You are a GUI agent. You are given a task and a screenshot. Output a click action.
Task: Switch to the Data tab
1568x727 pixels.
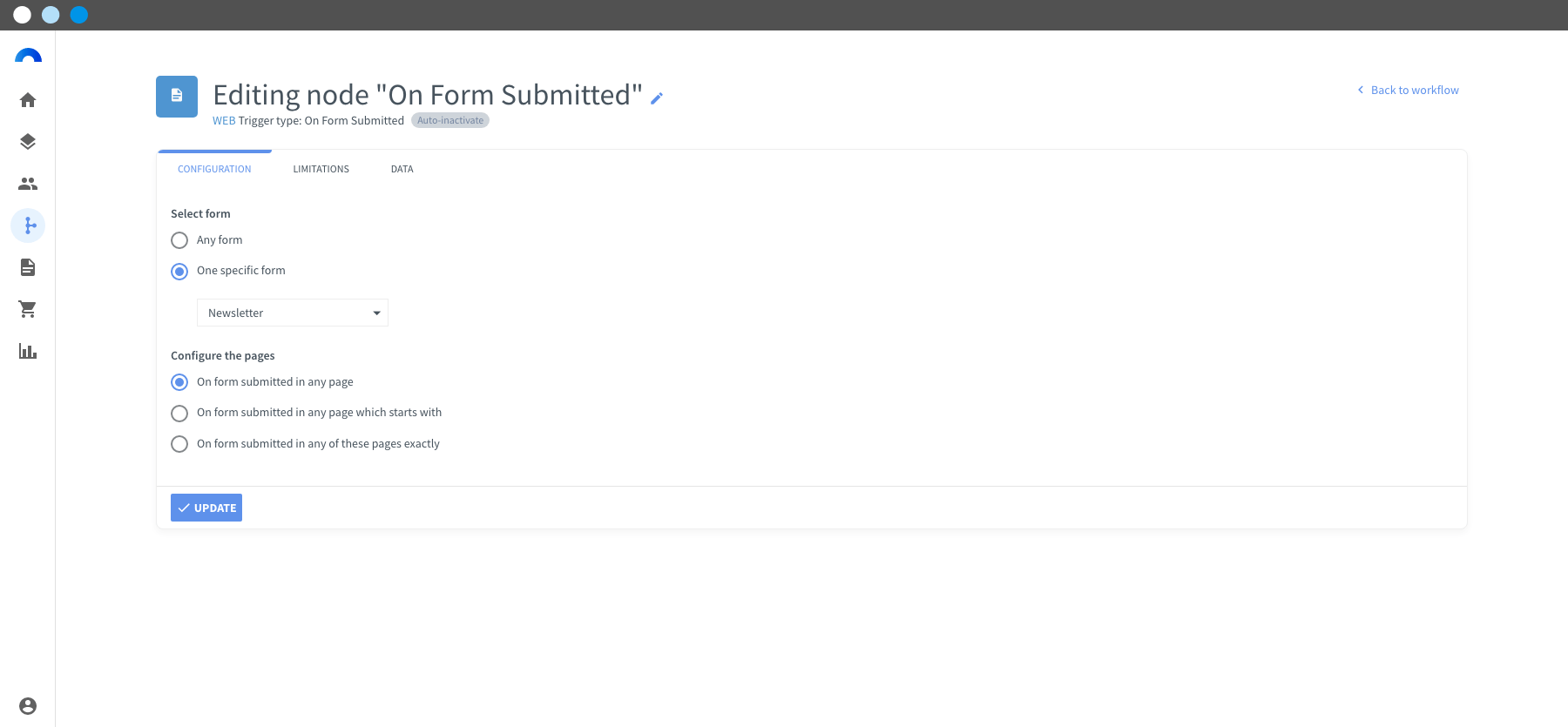pyautogui.click(x=402, y=169)
